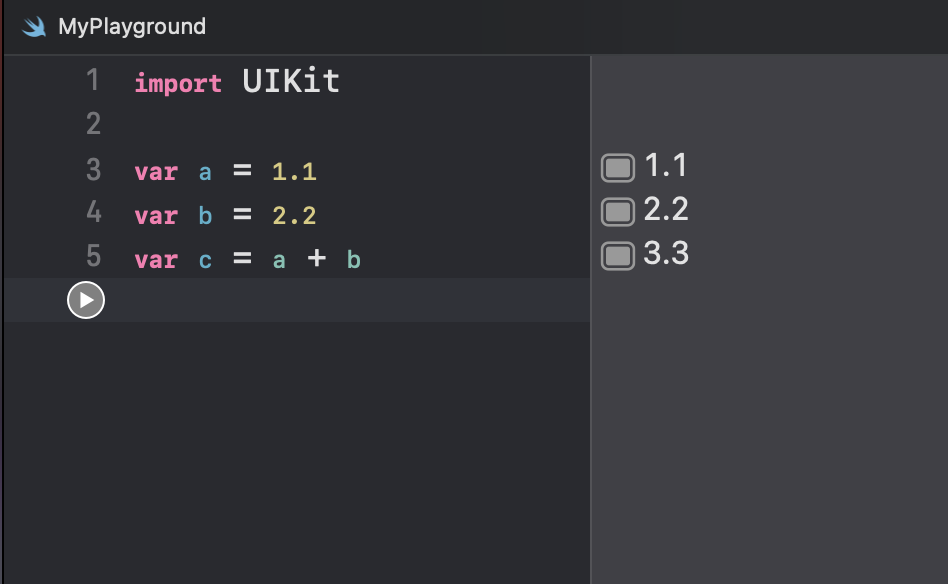Show quick look for result 3.3
Image resolution: width=948 pixels, height=584 pixels.
click(x=618, y=256)
